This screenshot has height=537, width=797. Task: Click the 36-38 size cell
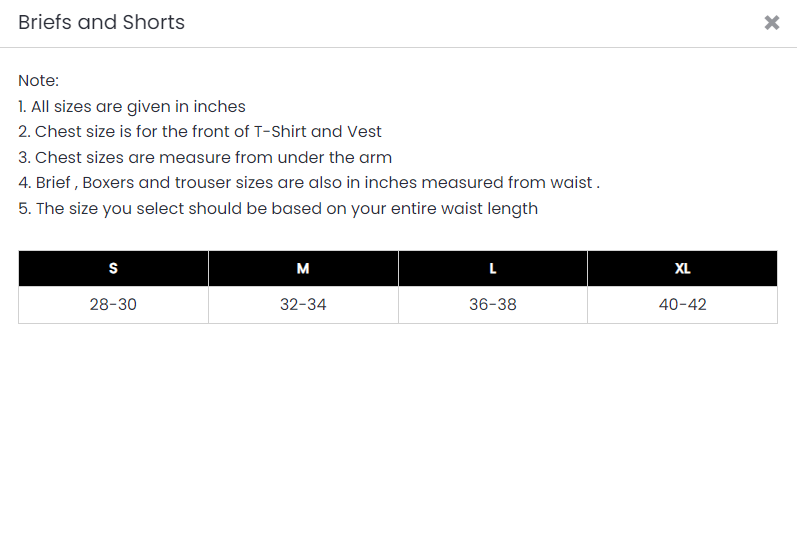(x=492, y=305)
